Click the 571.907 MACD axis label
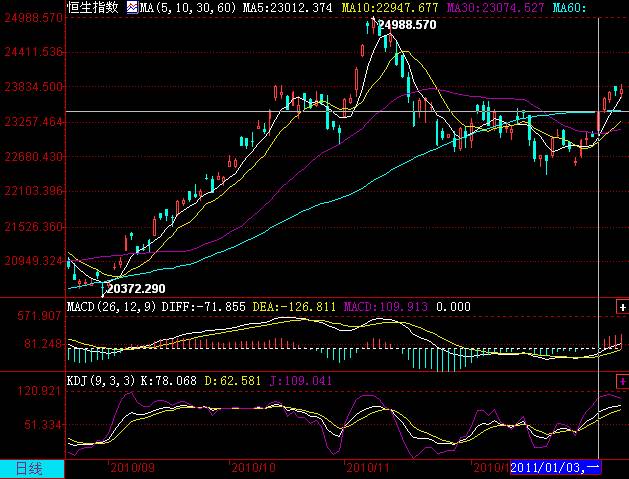 39,316
